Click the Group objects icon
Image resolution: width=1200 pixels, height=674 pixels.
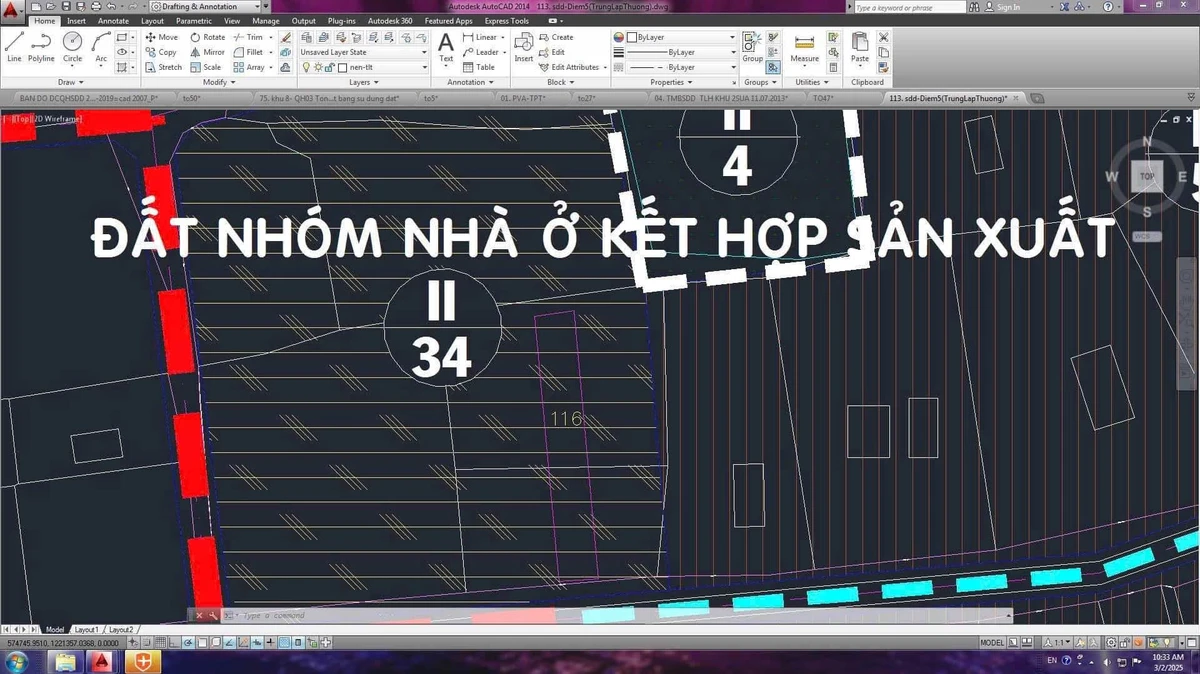(x=752, y=47)
